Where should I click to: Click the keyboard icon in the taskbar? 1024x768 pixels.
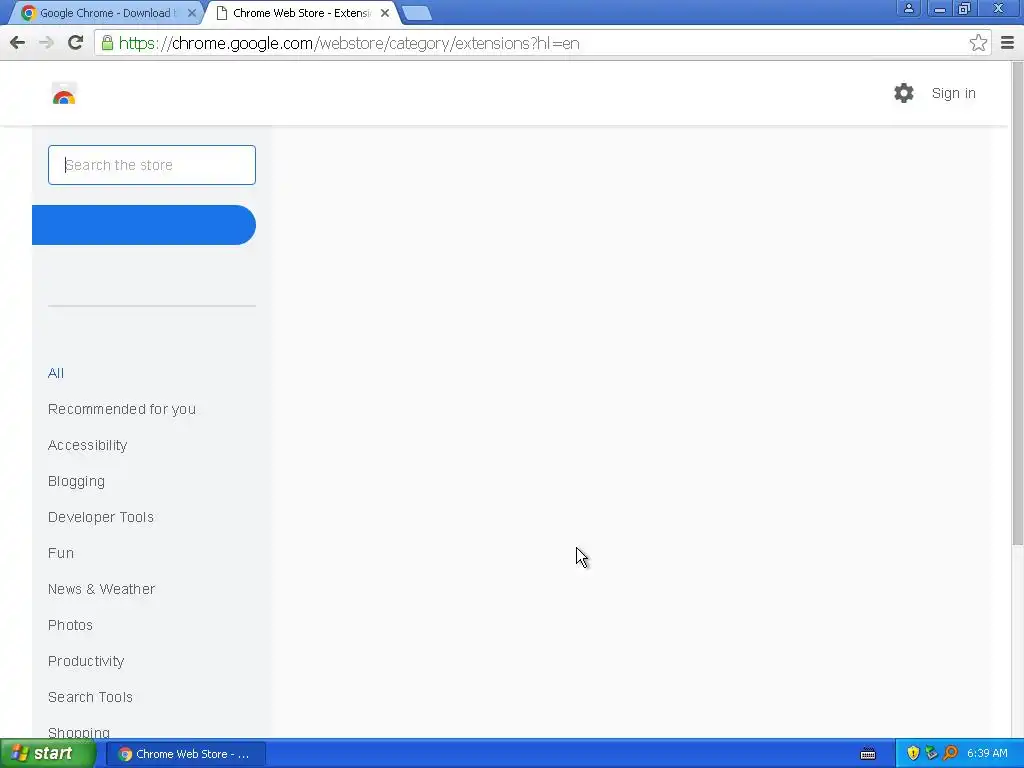tap(868, 754)
